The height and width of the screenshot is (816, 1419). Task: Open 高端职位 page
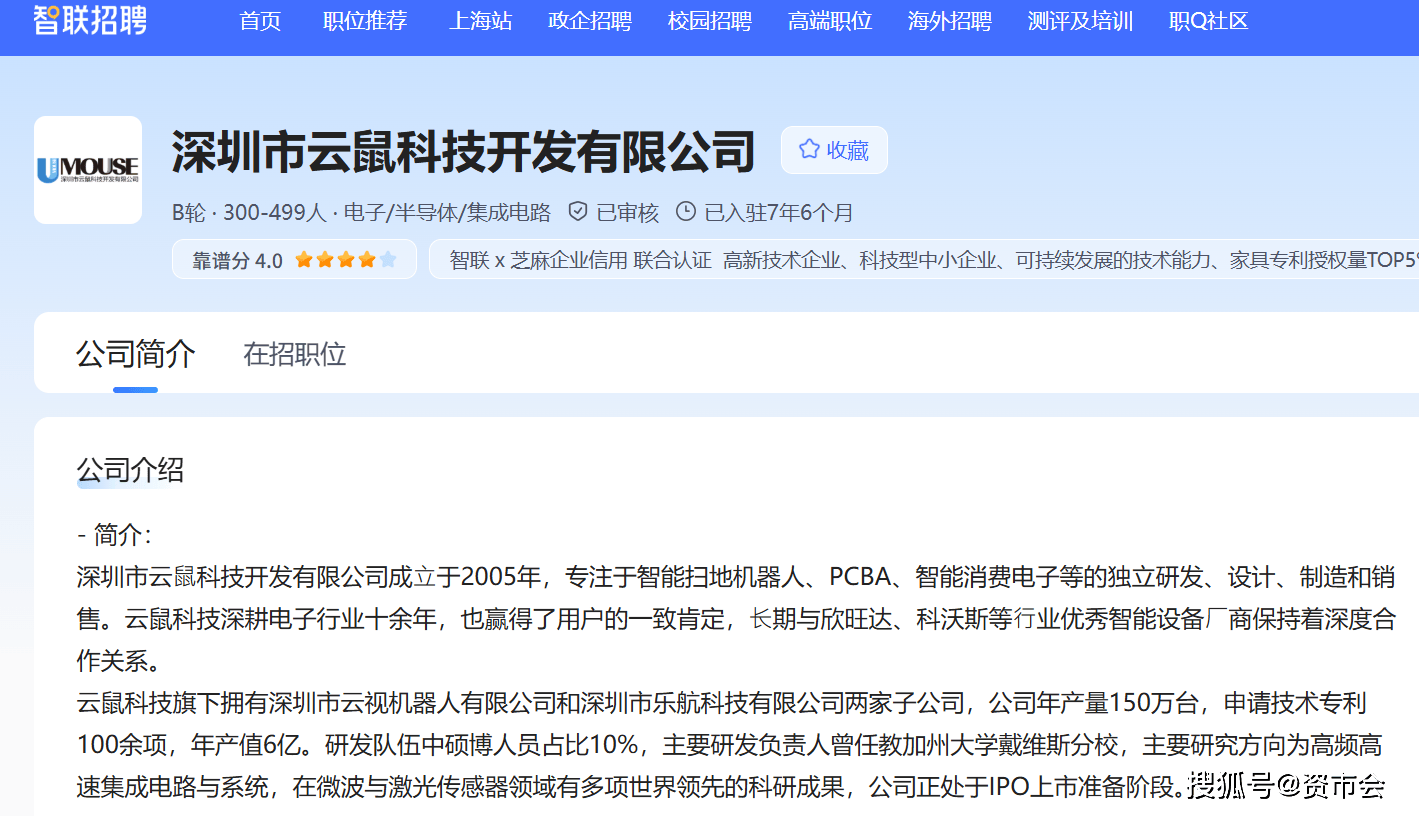[x=830, y=21]
